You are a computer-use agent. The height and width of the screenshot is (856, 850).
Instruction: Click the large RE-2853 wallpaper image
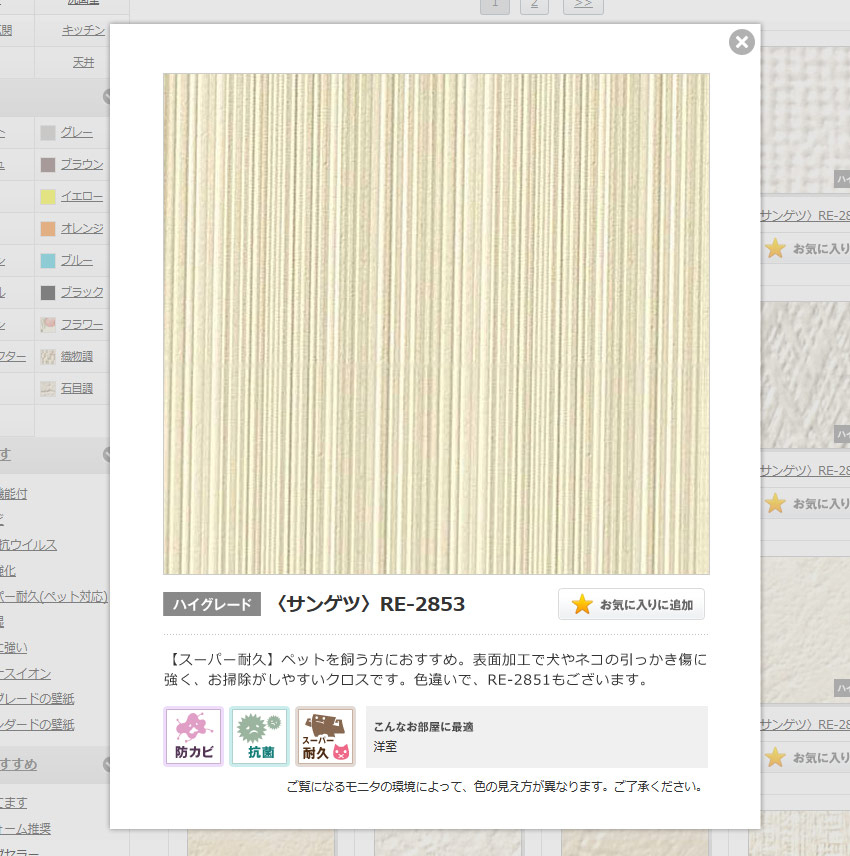(x=436, y=324)
